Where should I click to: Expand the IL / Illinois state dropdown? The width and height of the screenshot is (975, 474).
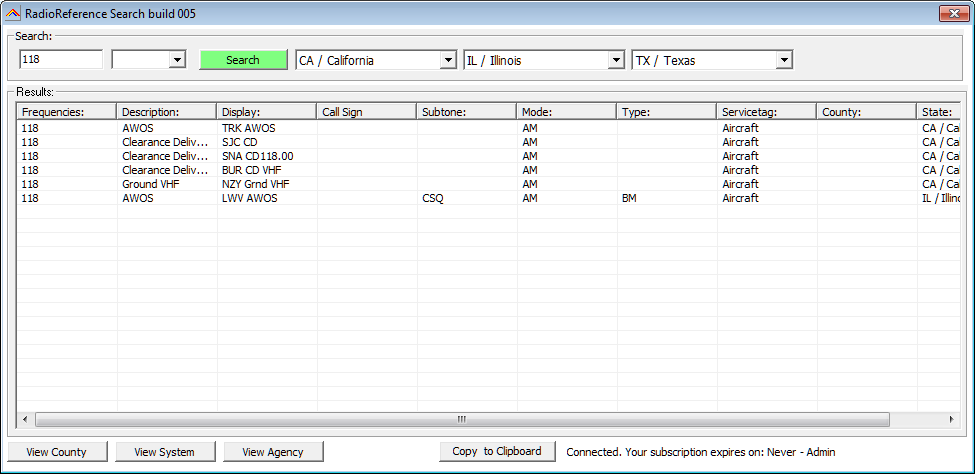pos(616,60)
